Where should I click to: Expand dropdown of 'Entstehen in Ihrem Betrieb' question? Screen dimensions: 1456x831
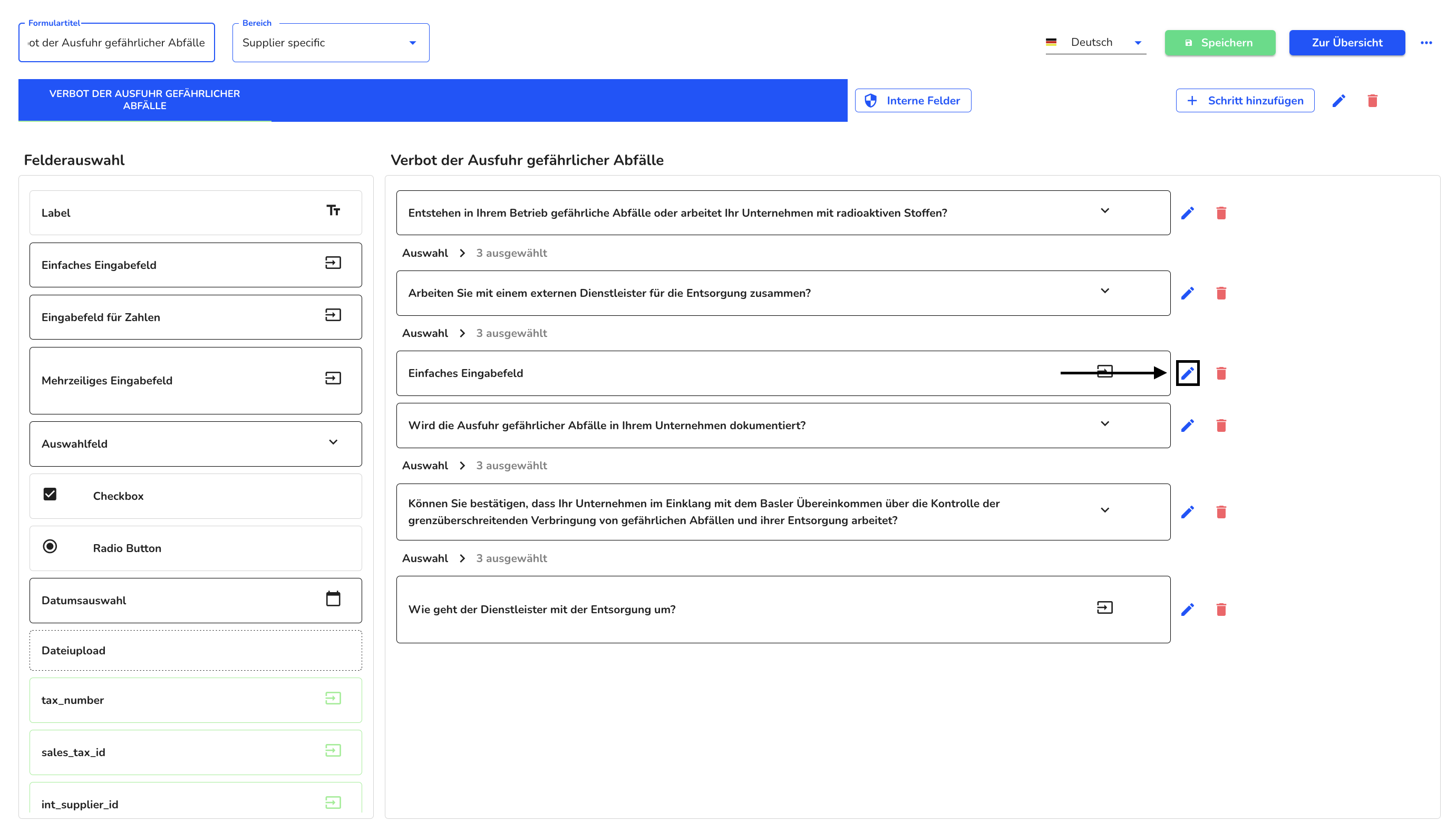(1104, 210)
